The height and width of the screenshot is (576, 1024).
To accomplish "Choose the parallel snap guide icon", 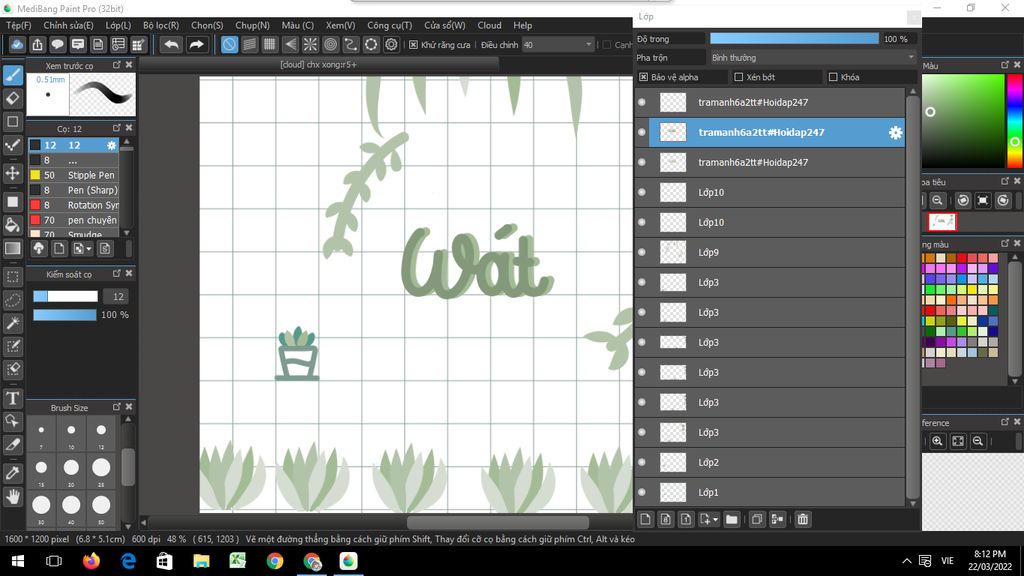I will tap(249, 44).
